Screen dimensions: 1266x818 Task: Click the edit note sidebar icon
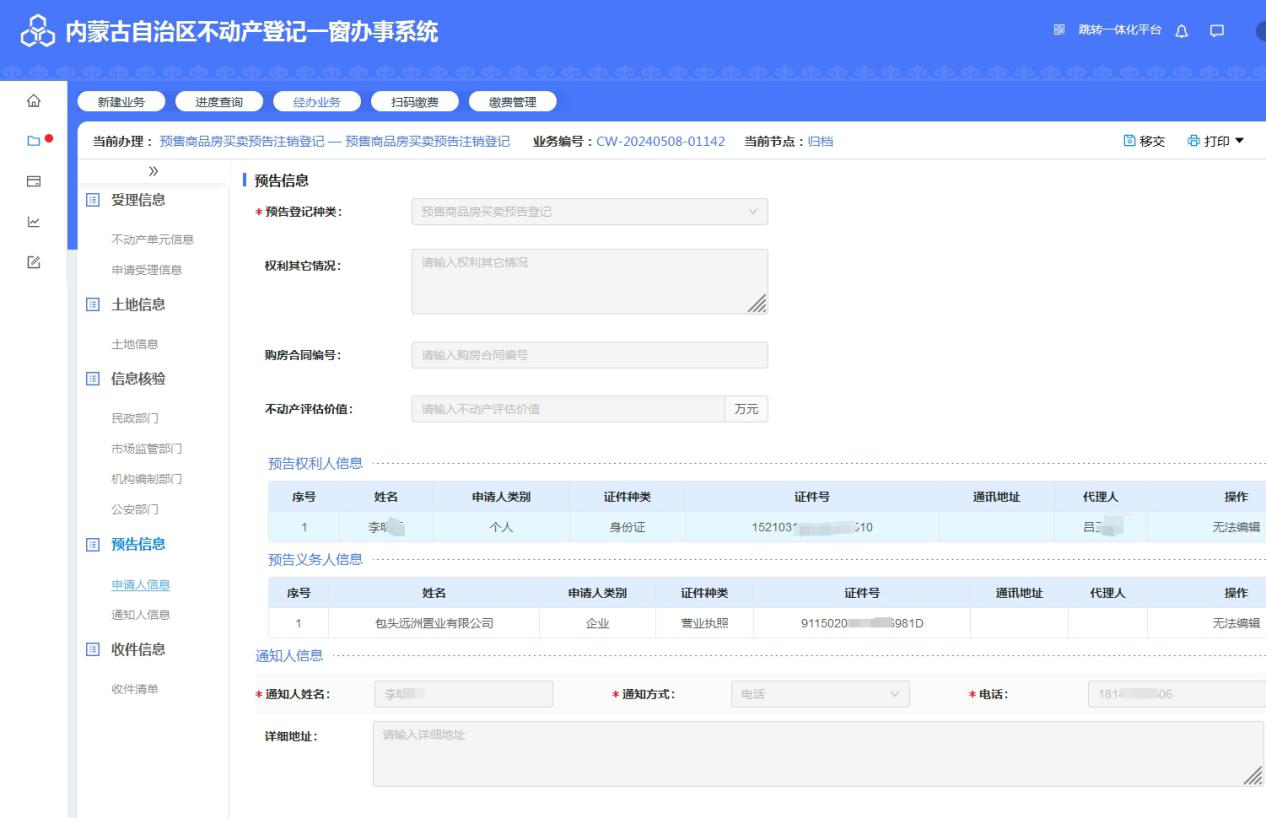pos(34,262)
